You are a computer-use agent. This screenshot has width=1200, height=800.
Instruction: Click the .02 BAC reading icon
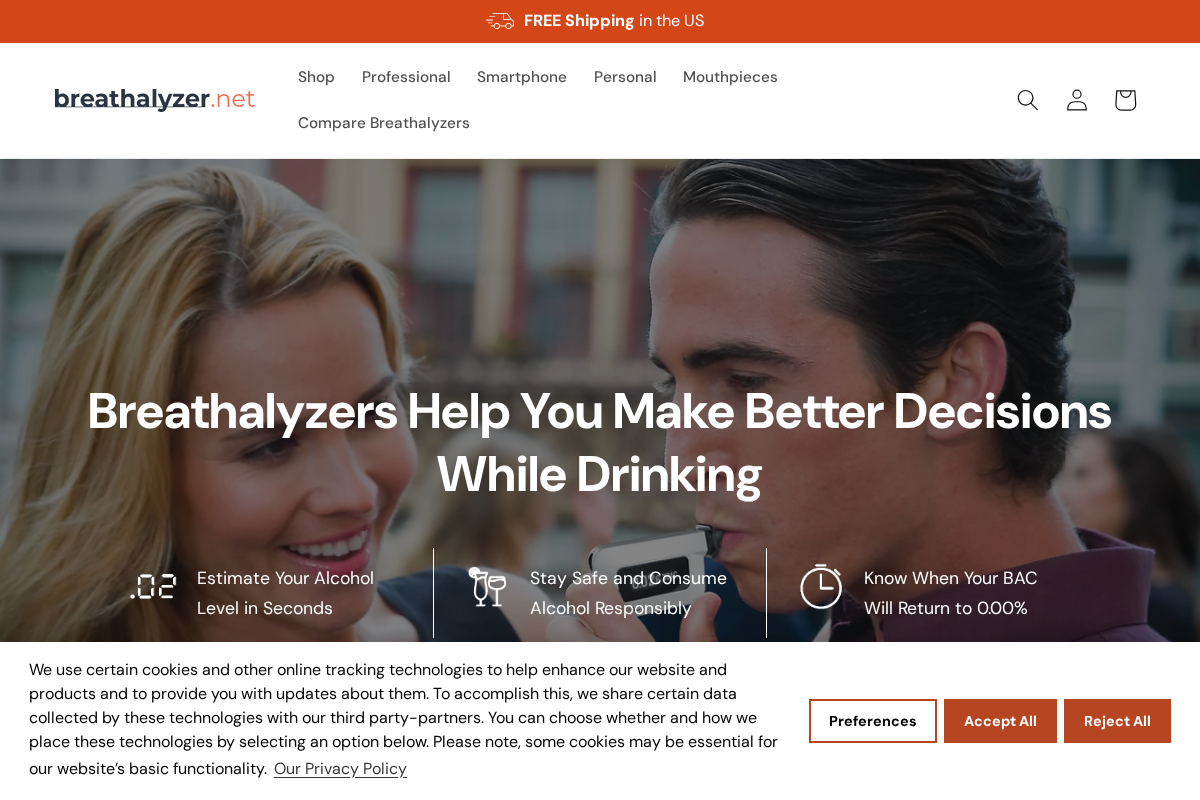click(x=153, y=586)
